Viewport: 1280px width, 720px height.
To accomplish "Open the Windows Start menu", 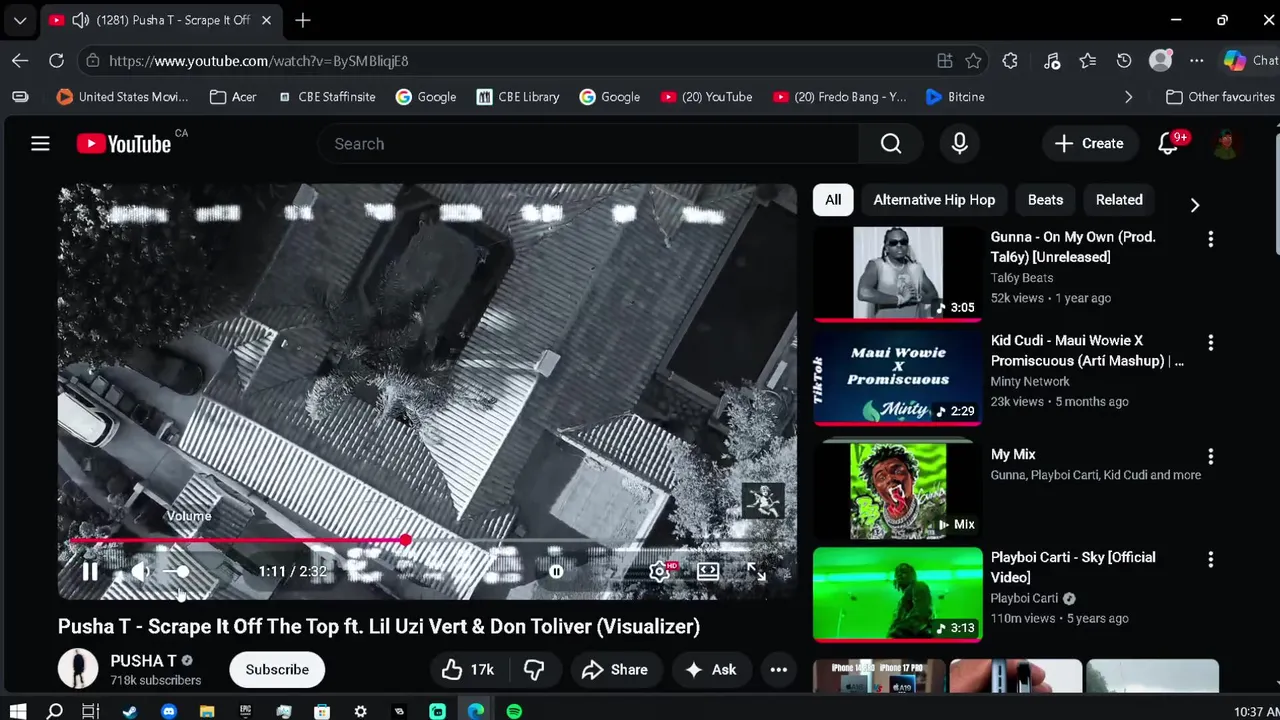I will pyautogui.click(x=18, y=711).
